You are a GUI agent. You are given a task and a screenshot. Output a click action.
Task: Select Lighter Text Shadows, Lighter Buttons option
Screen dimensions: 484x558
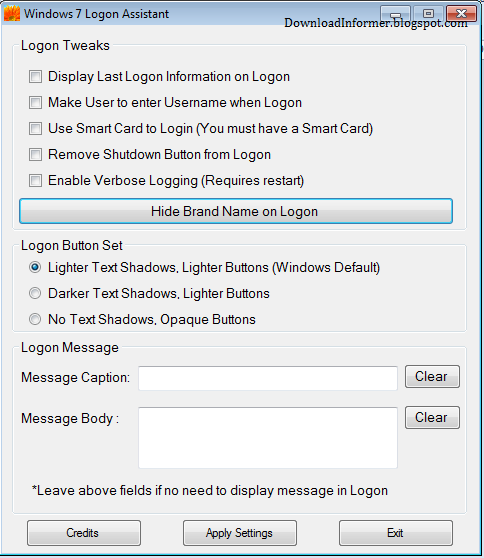(35, 267)
